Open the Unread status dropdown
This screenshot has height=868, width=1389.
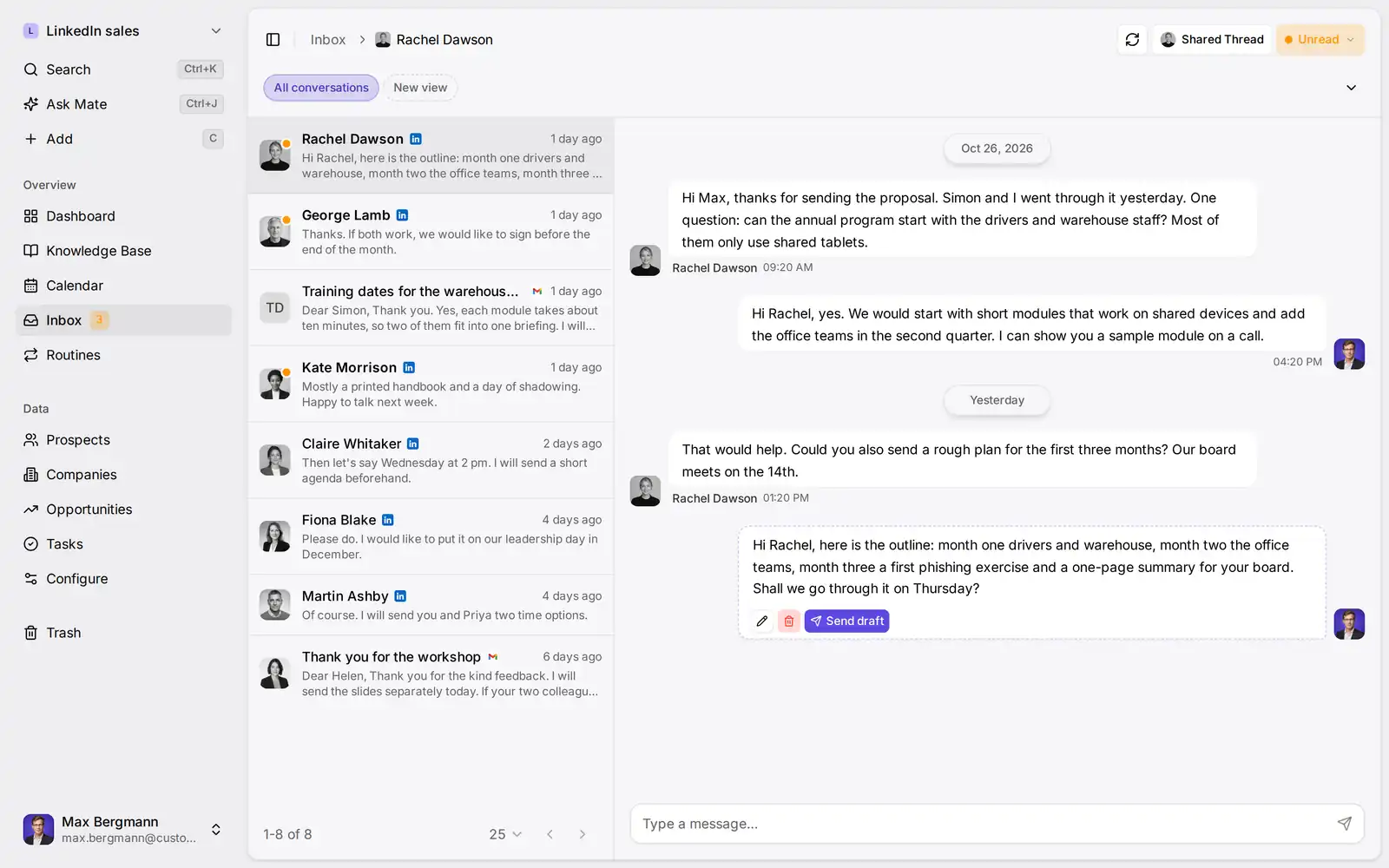[1320, 40]
